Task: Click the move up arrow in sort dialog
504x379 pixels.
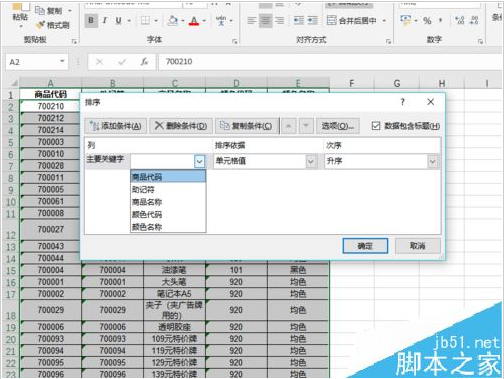Action: click(x=289, y=126)
